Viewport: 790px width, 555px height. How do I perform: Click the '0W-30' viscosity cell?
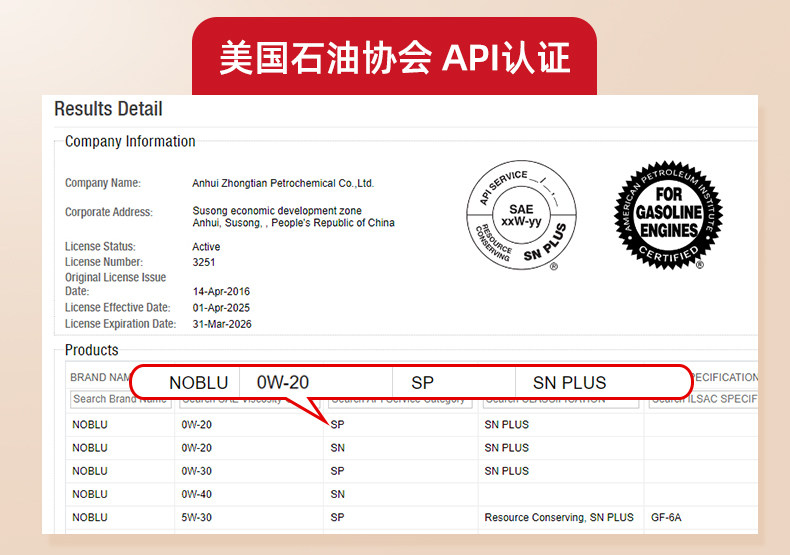[196, 471]
